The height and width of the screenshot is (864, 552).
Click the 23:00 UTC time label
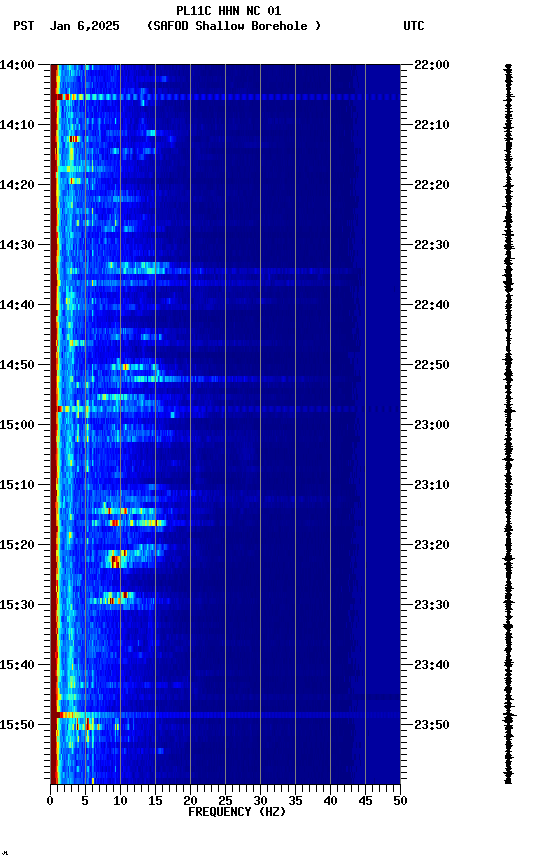tap(432, 425)
